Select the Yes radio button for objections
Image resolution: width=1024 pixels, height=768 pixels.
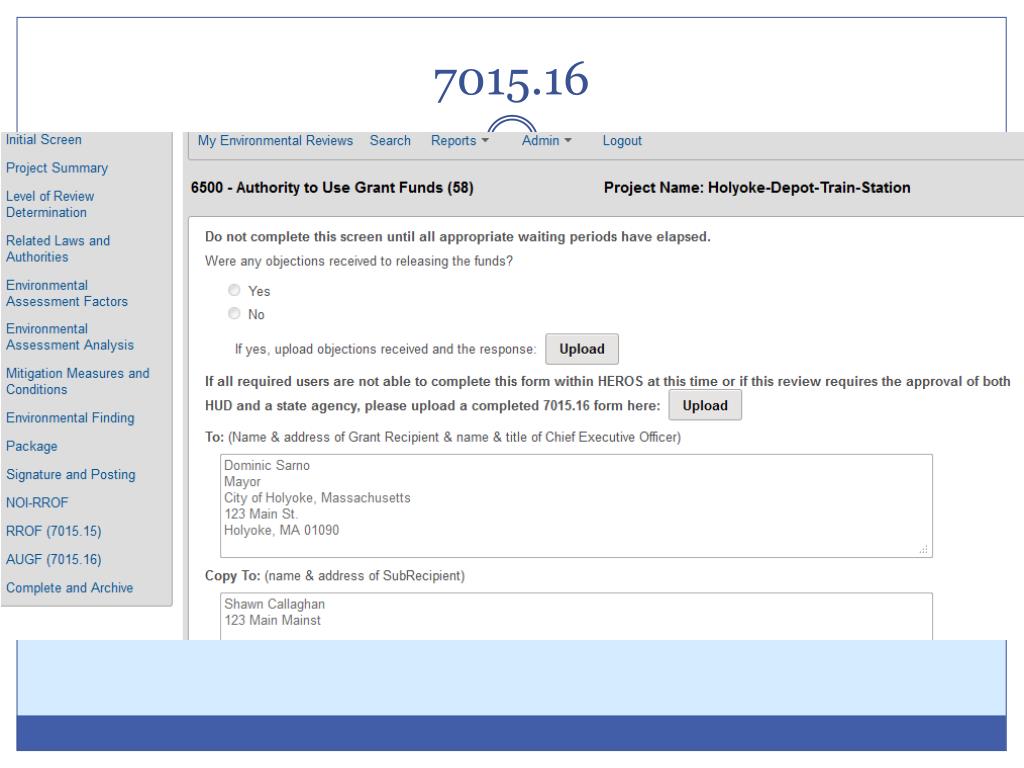(x=234, y=290)
